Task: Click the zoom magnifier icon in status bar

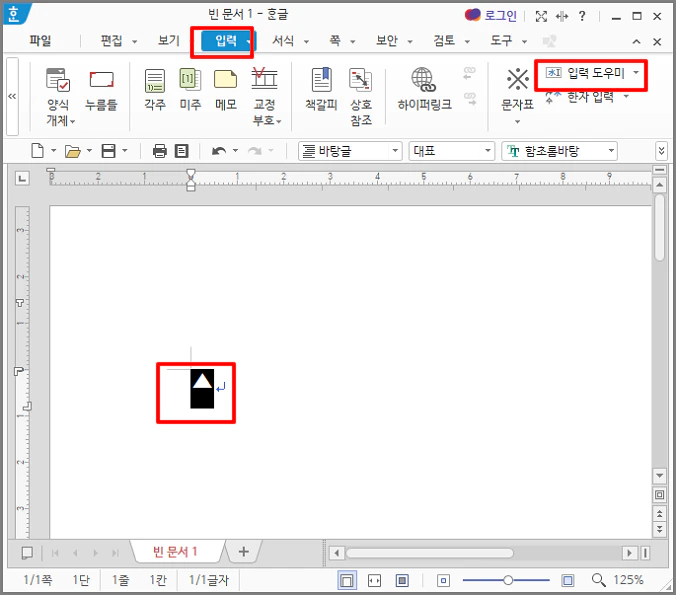Action: pyautogui.click(x=598, y=580)
